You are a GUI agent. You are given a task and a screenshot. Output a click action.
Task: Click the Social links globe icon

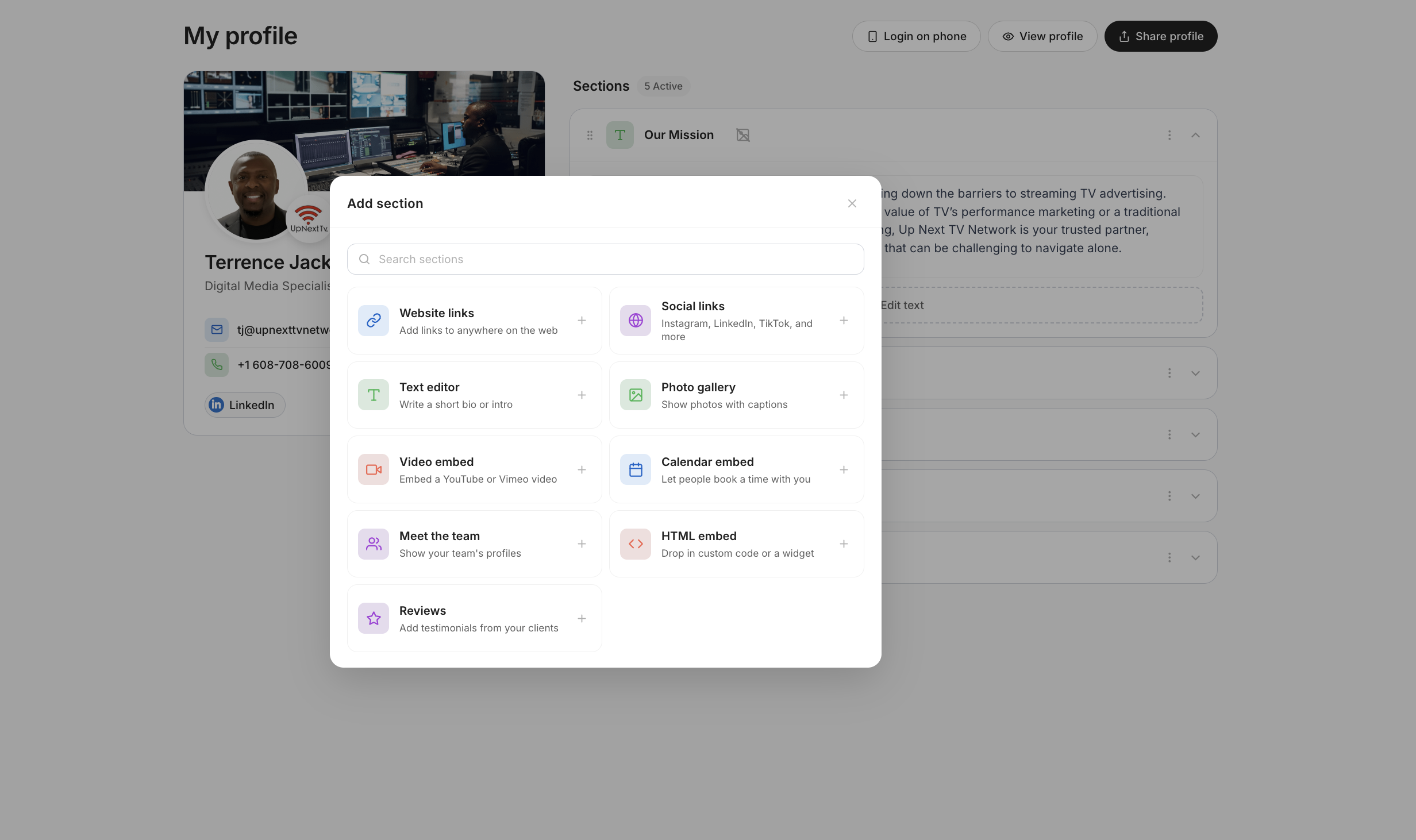636,321
